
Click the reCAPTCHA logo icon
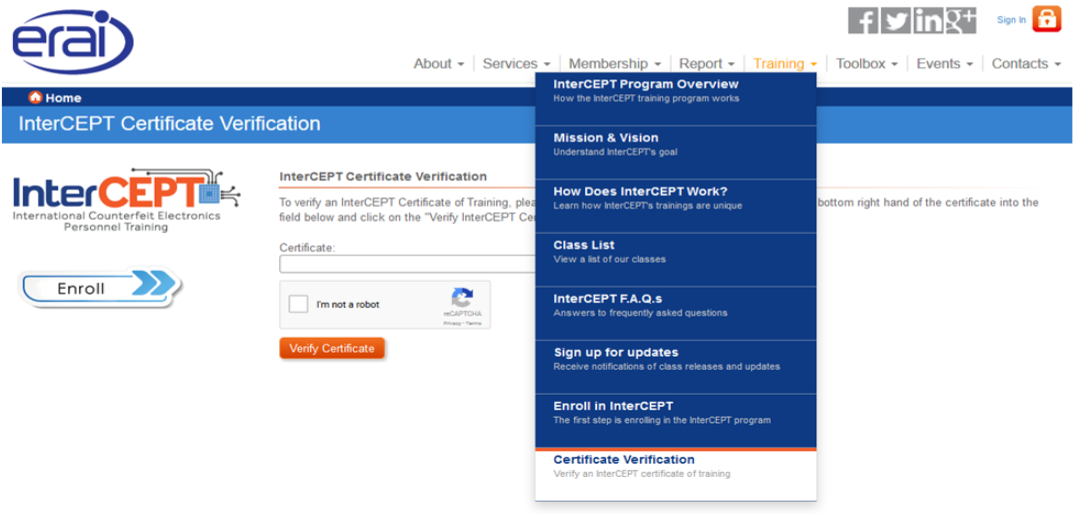click(462, 297)
